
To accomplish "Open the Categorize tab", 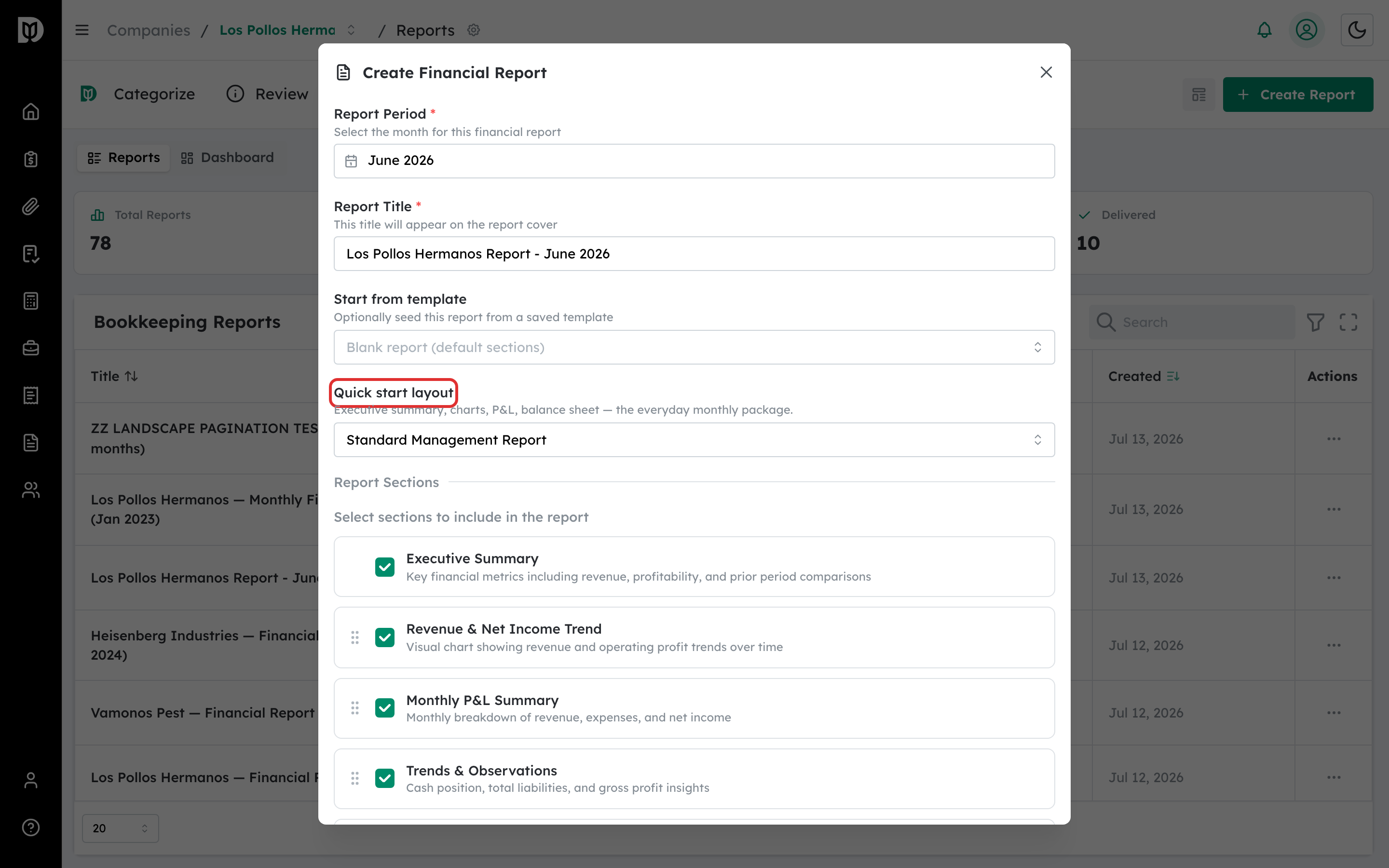I will click(138, 94).
